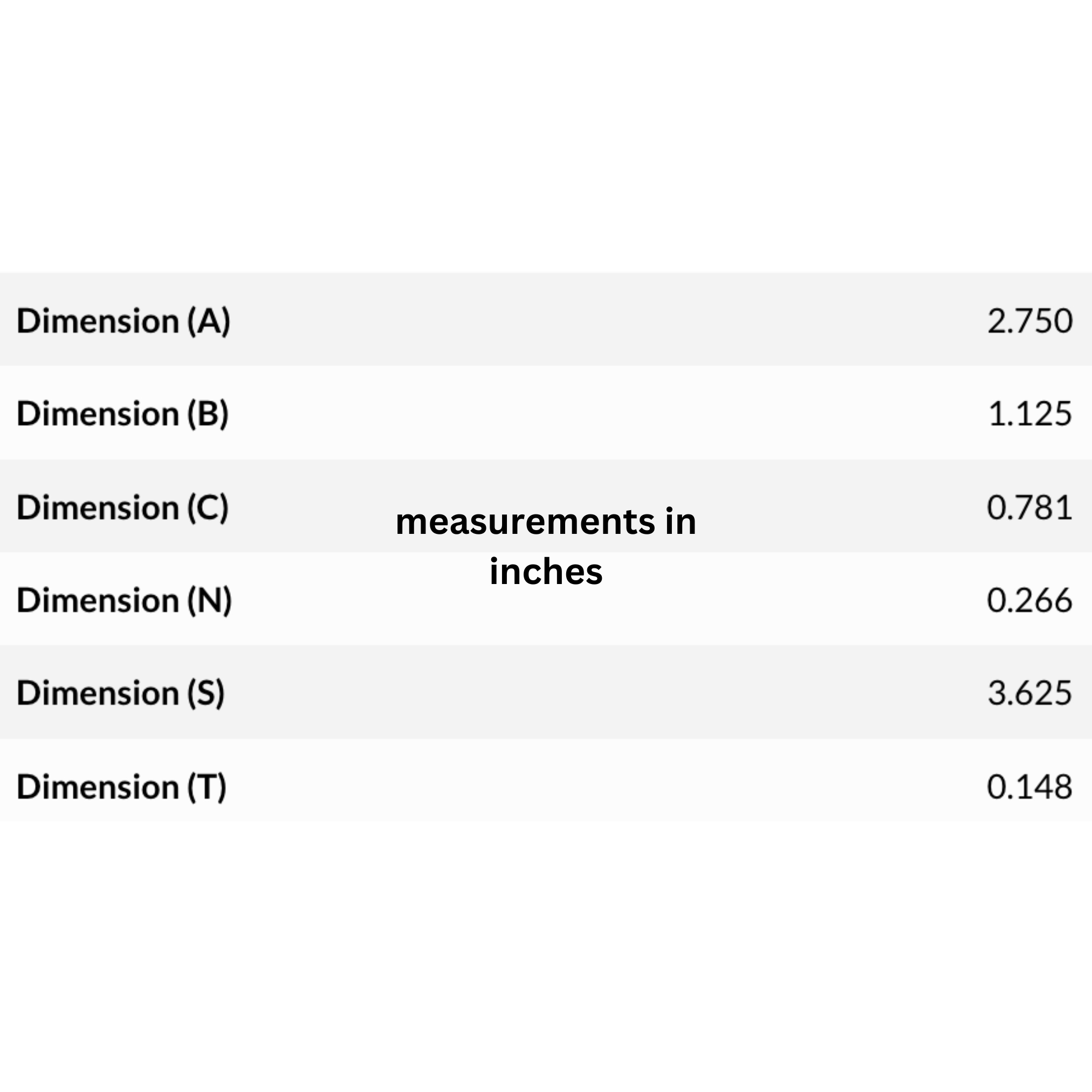Click the letter N in parentheses
The width and height of the screenshot is (1092, 1092).
[x=210, y=600]
